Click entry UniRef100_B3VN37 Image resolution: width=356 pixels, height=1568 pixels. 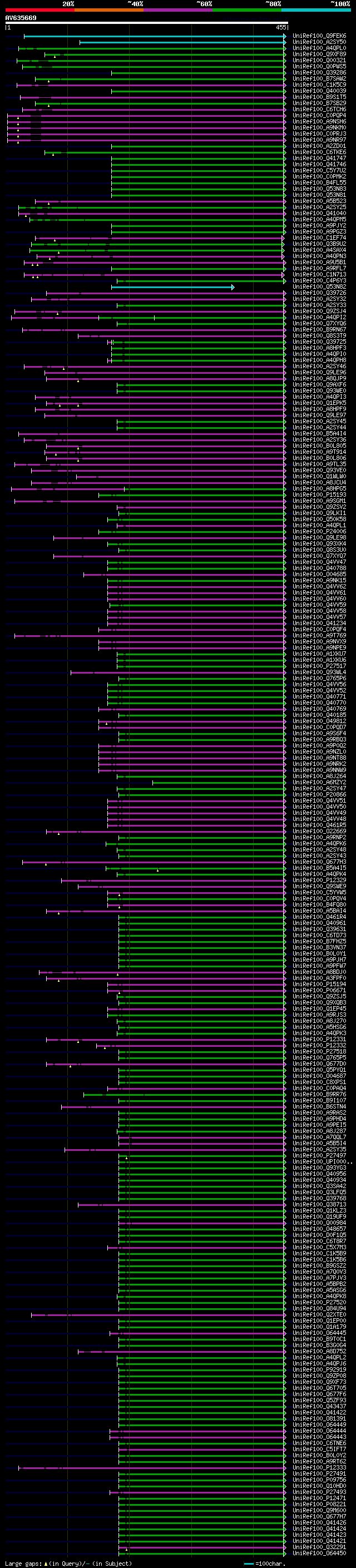point(319,947)
